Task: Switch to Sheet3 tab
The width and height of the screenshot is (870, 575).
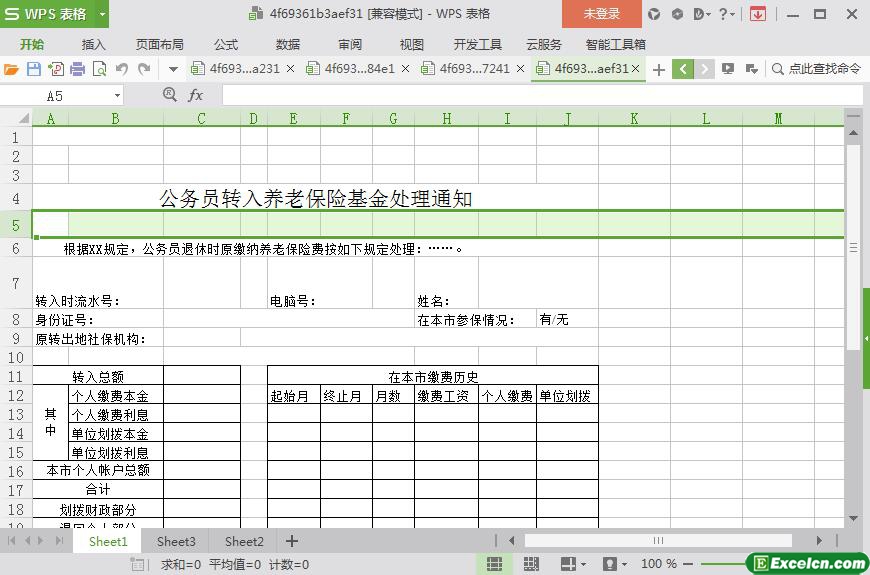Action: click(176, 541)
